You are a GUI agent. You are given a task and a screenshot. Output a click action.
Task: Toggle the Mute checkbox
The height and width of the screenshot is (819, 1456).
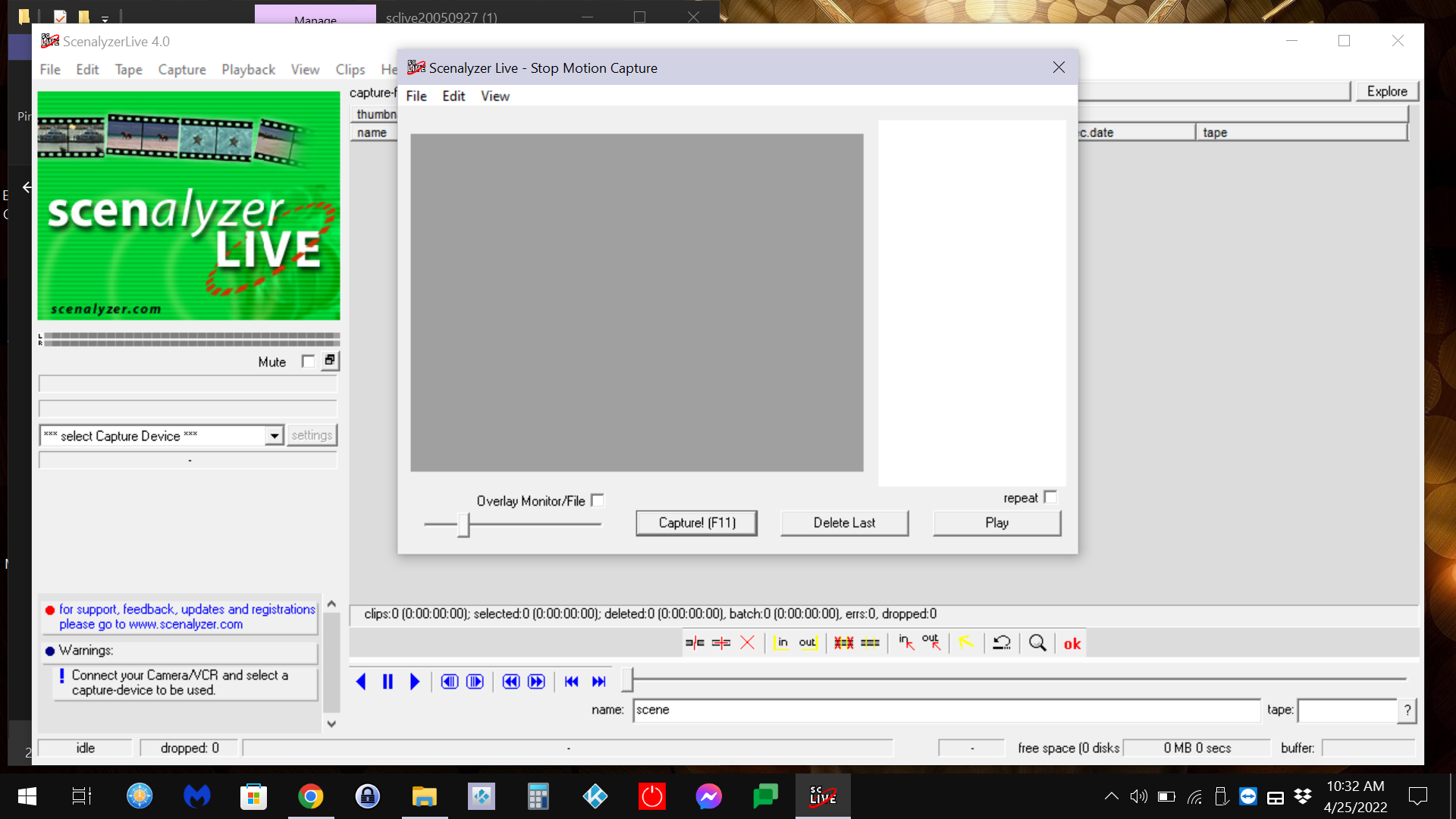point(308,362)
